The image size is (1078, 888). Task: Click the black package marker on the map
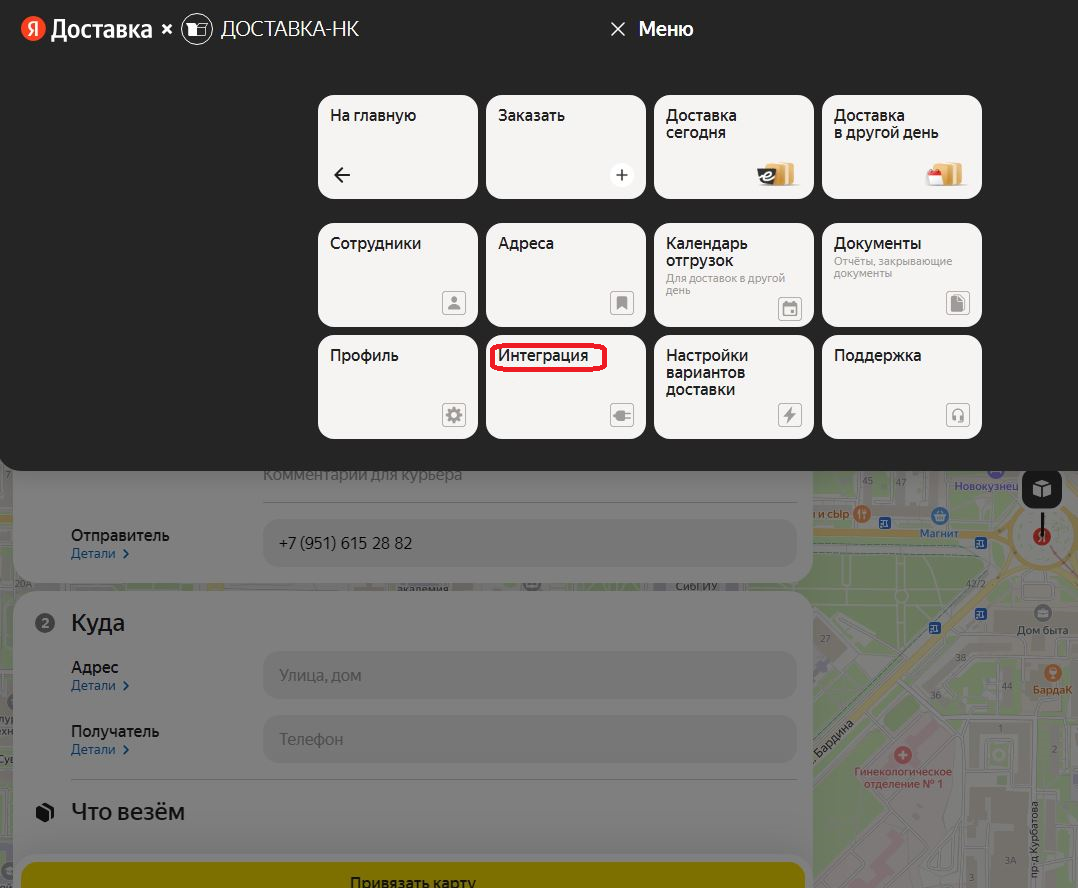1041,488
